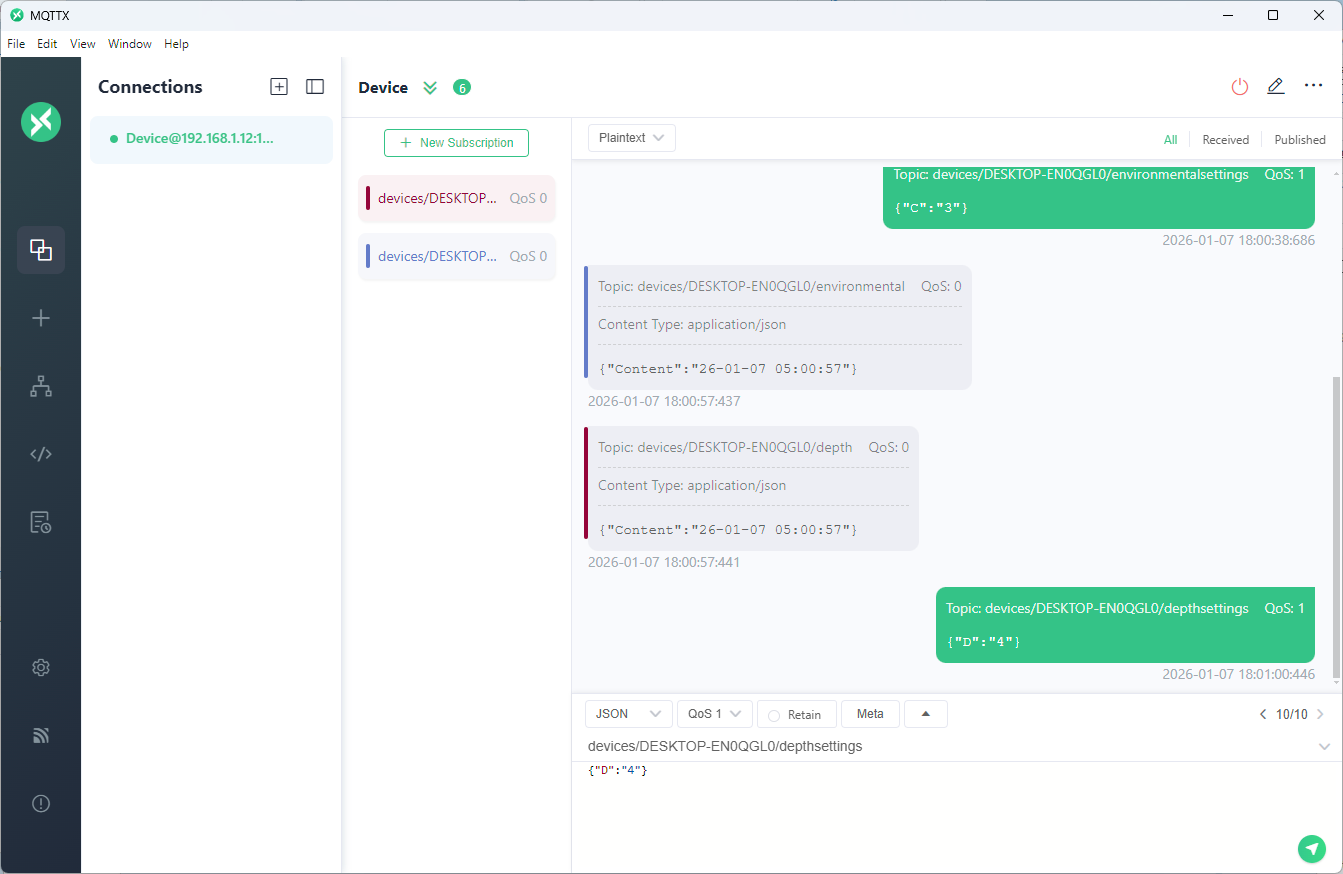Open the Plaintext format dropdown
The image size is (1343, 874).
click(x=631, y=138)
